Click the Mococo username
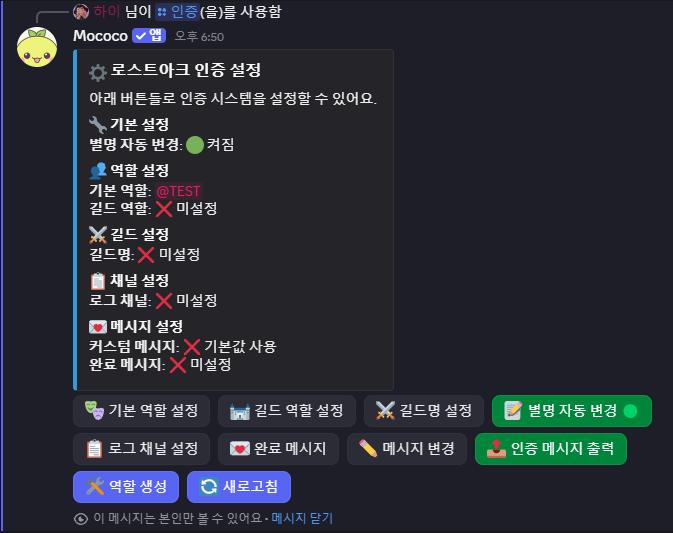Screen dimensions: 673x533 (100, 36)
